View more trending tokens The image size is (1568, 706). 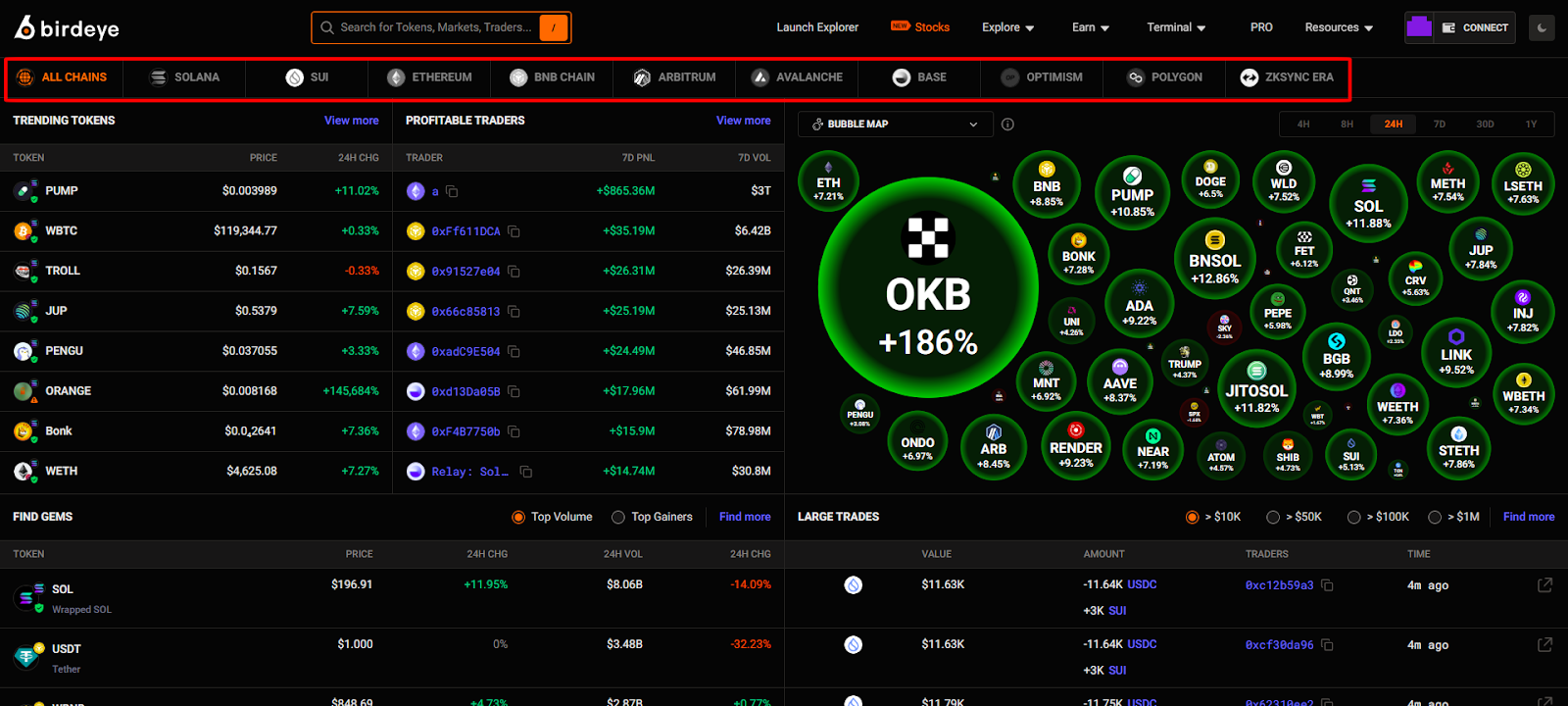(351, 121)
